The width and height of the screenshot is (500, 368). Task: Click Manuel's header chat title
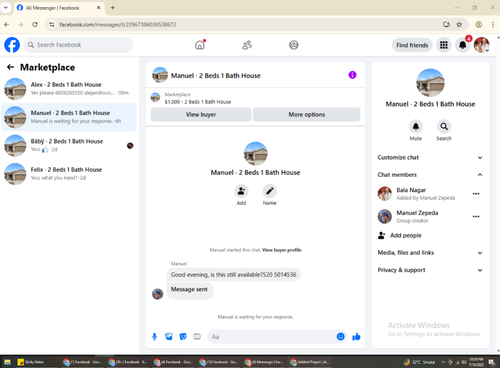(216, 76)
